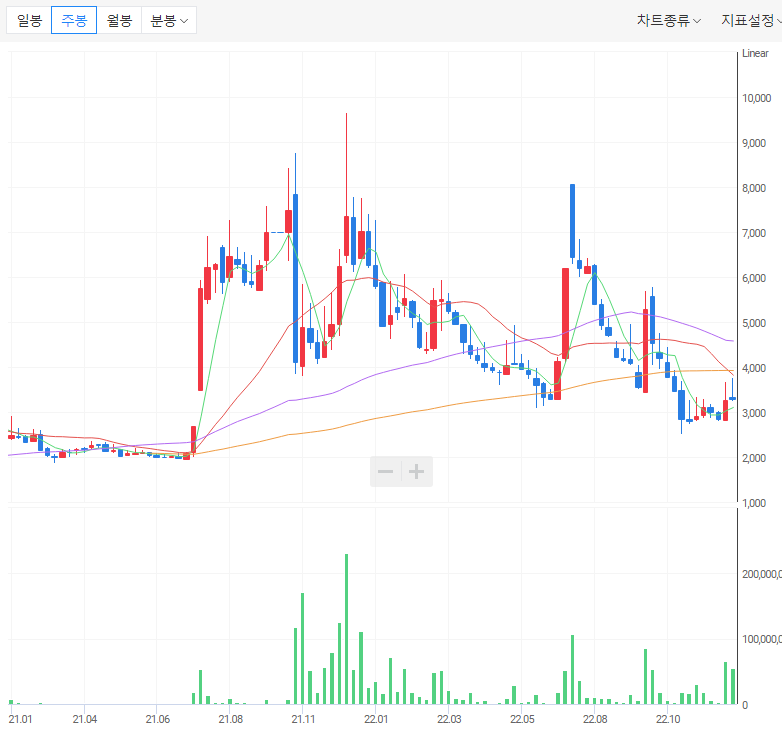This screenshot has width=782, height=736.
Task: Open the 분봉 minute chart dropdown
Action: (x=169, y=20)
